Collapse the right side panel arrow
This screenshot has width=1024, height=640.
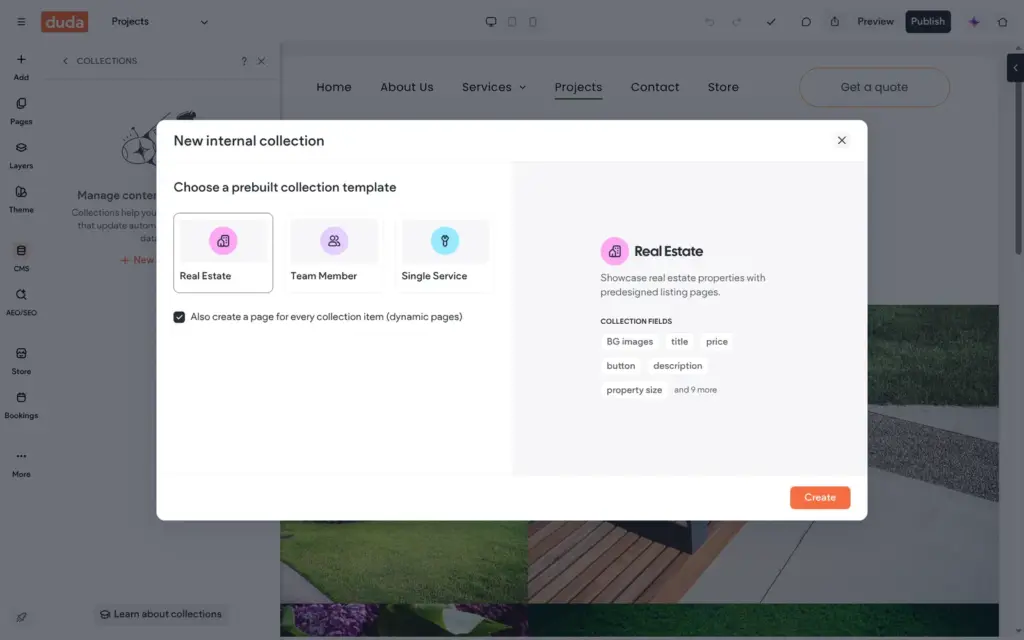pyautogui.click(x=1015, y=68)
